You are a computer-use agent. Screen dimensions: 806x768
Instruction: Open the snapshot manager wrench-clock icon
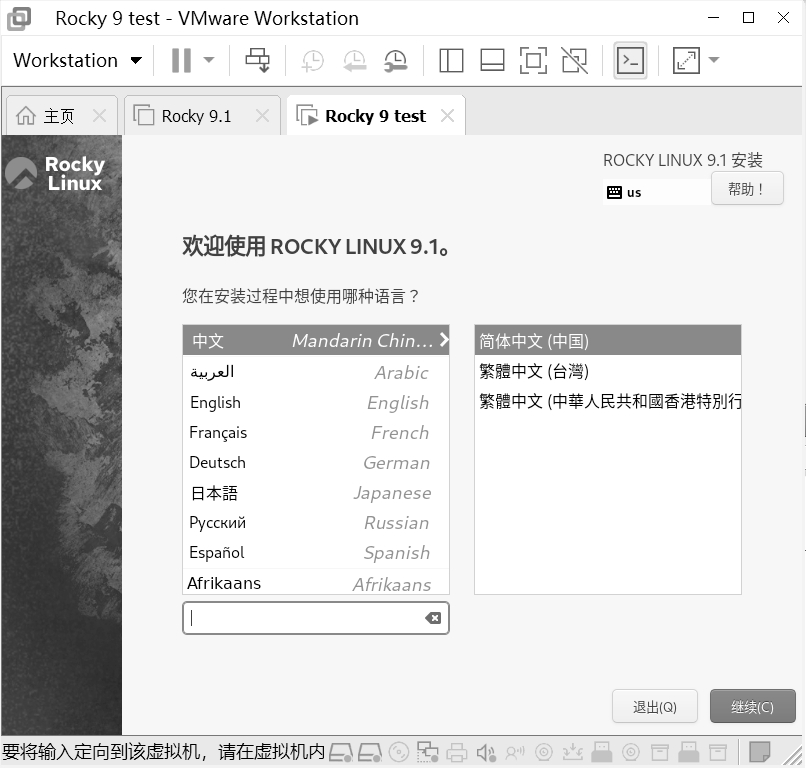click(396, 60)
